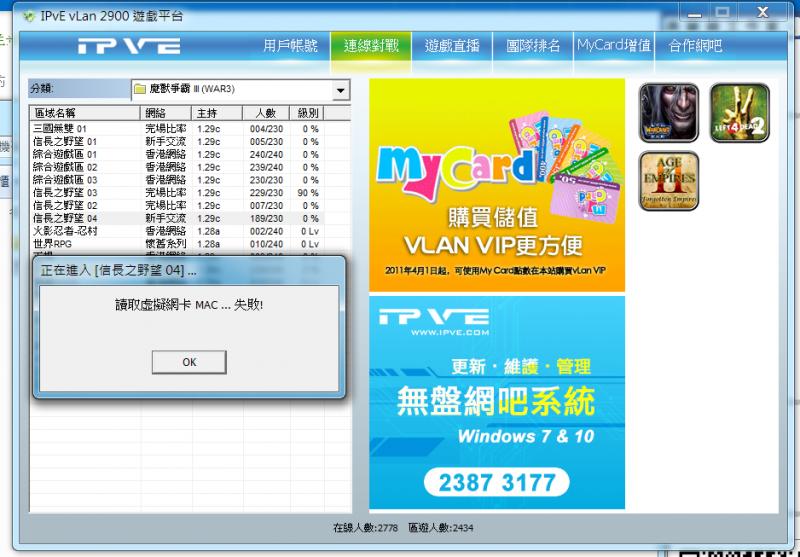Minimize the IPvE vLan window
The image size is (800, 557).
[x=694, y=12]
